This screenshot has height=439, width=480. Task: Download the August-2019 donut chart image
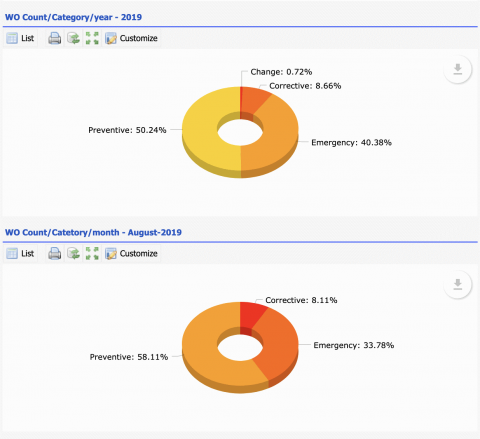(458, 285)
